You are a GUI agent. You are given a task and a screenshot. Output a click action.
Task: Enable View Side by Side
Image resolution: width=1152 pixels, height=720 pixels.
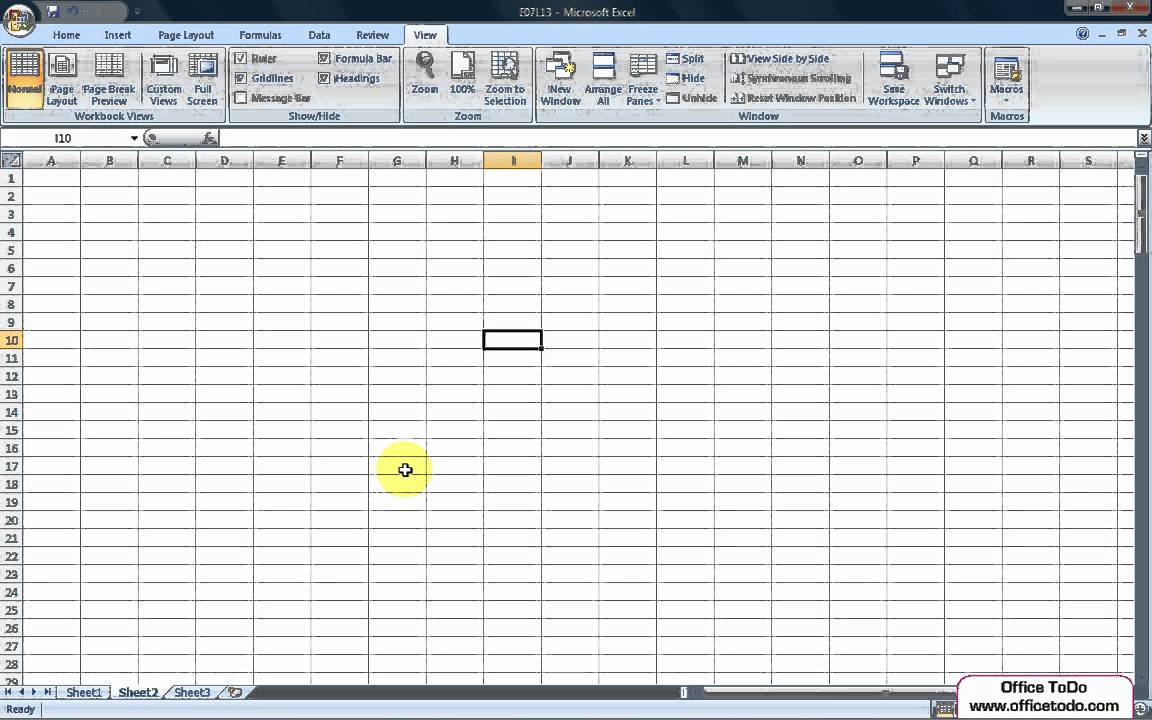pyautogui.click(x=780, y=59)
